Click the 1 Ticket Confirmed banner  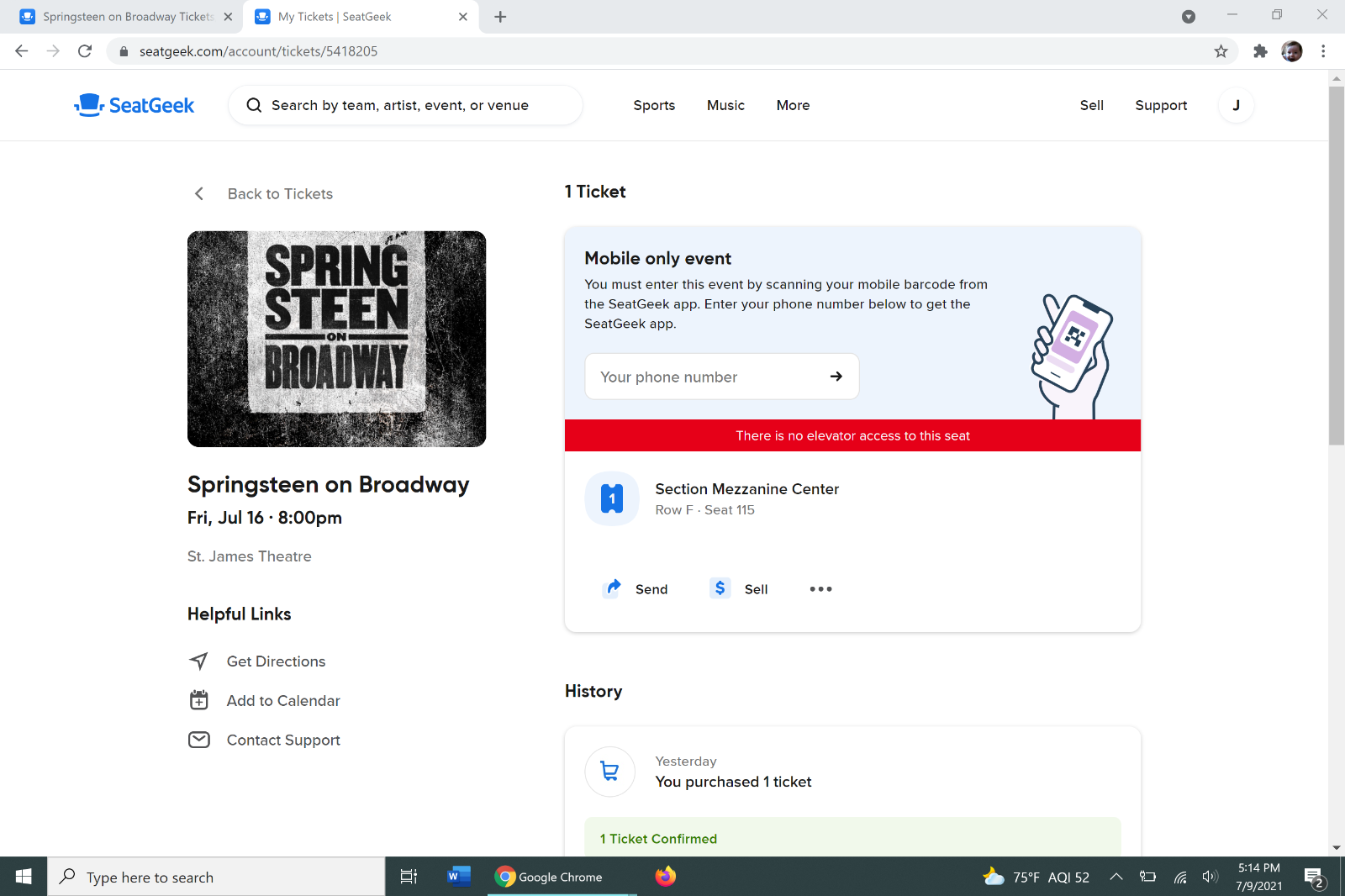point(852,837)
